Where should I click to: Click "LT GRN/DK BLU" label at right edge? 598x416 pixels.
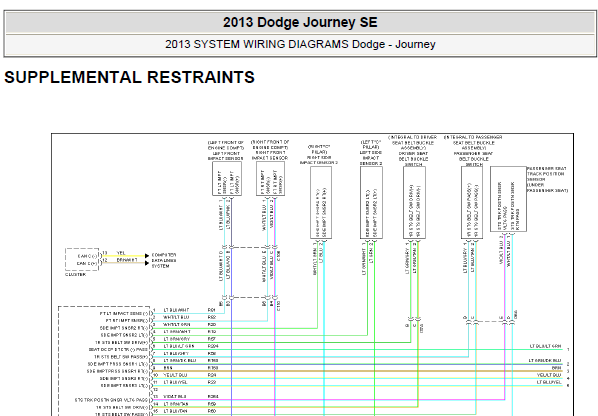pyautogui.click(x=545, y=361)
